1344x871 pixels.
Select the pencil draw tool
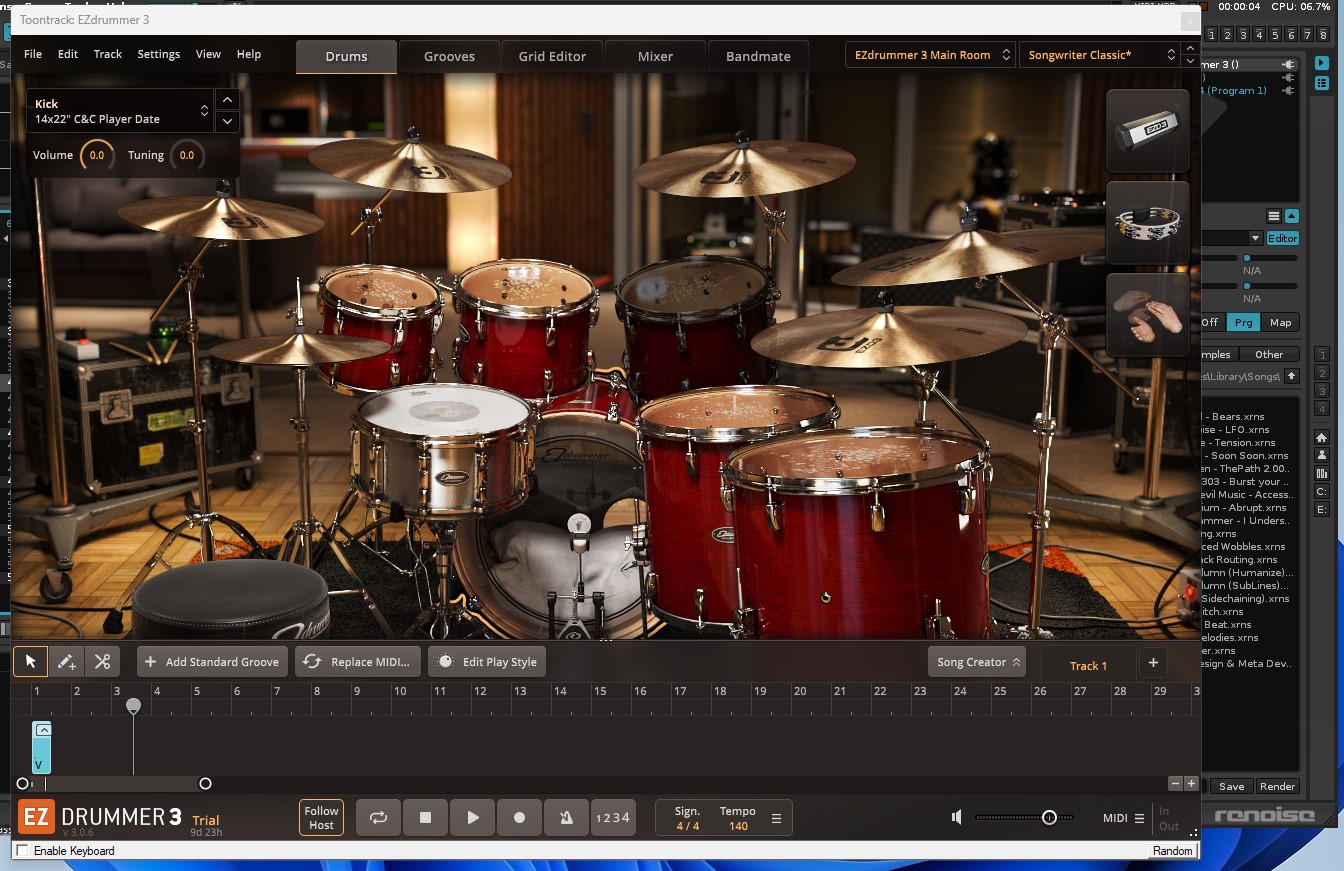click(66, 662)
